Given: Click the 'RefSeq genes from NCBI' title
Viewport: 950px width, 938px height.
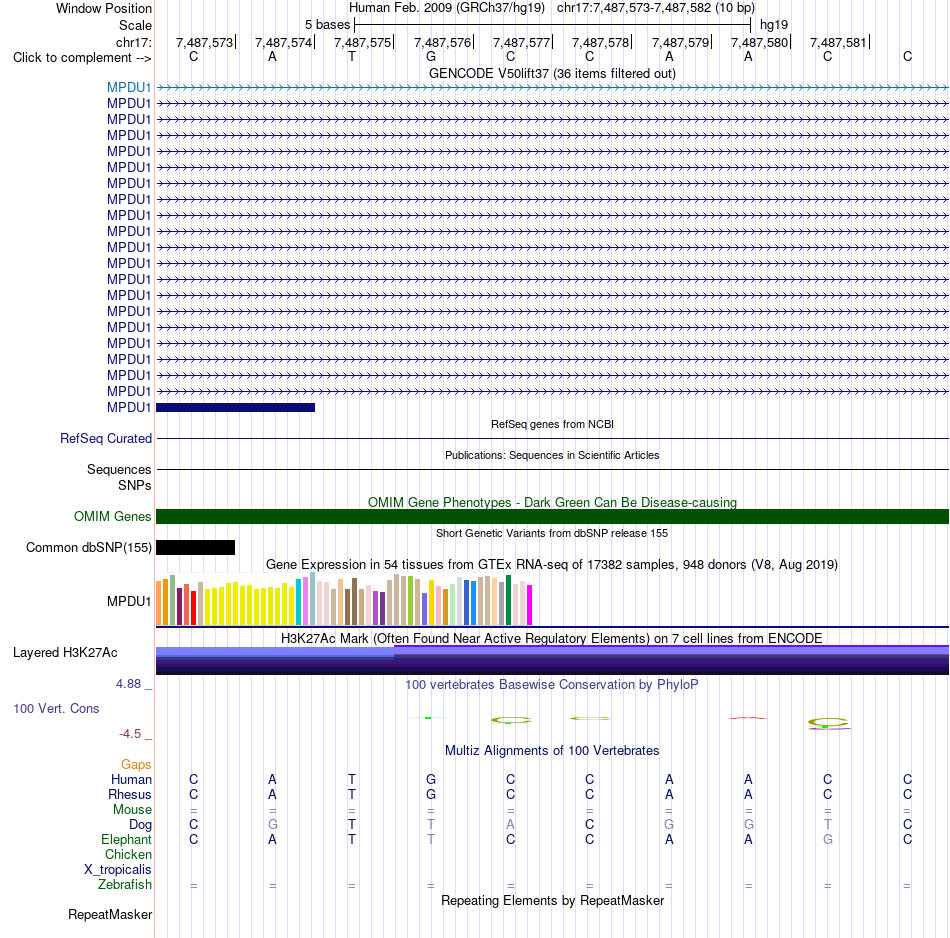Looking at the screenshot, I should click(552, 424).
